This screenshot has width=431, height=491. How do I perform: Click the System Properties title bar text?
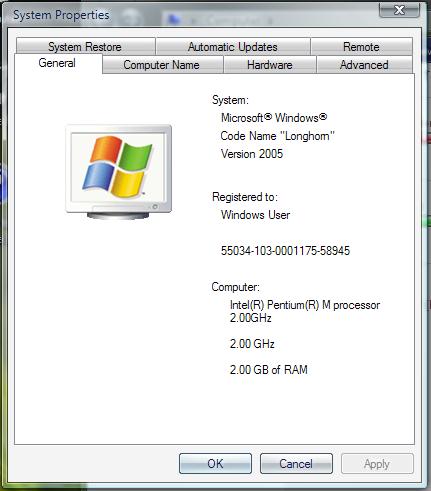click(61, 15)
